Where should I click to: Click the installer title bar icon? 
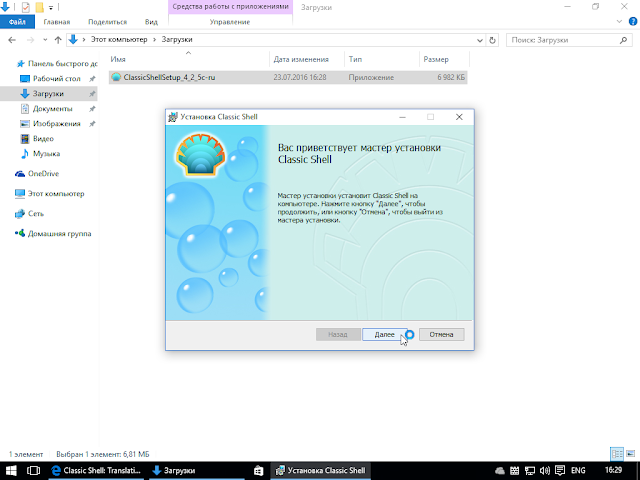point(173,117)
